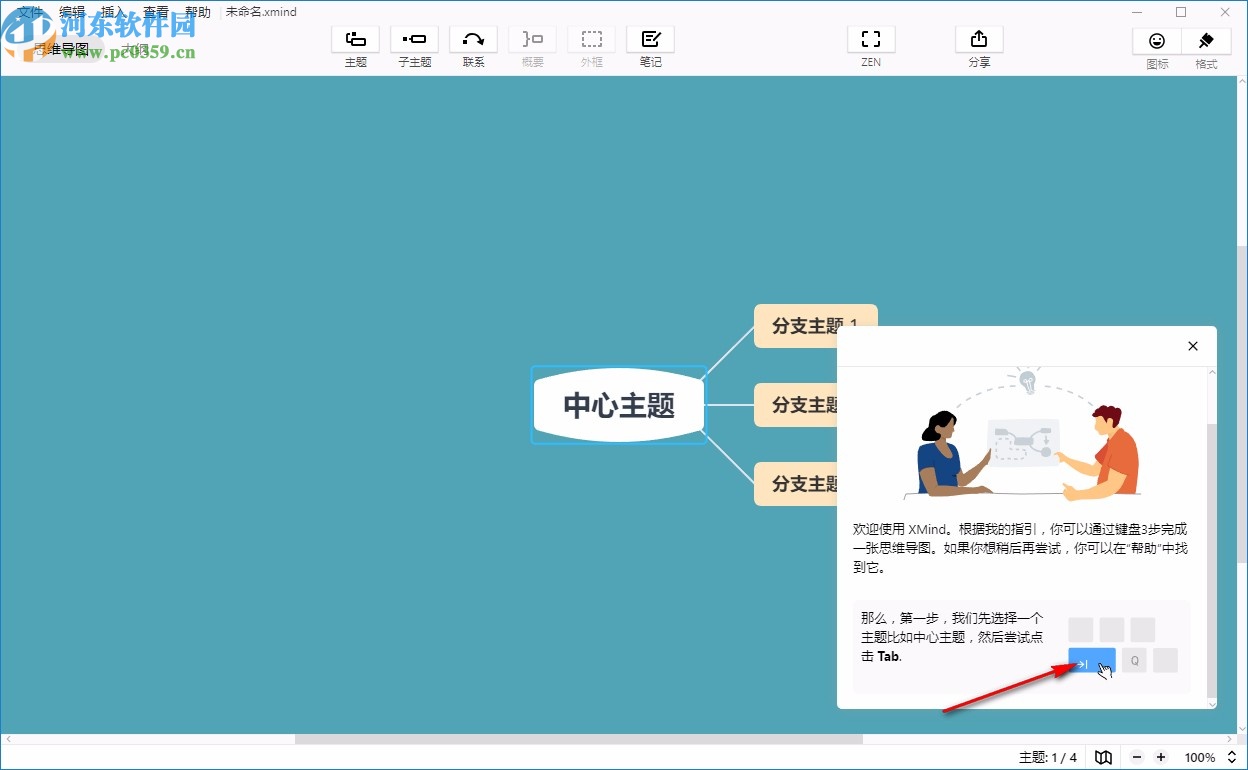1248x770 pixels.
Task: Close the XMind welcome tutorial popup
Action: [x=1192, y=346]
